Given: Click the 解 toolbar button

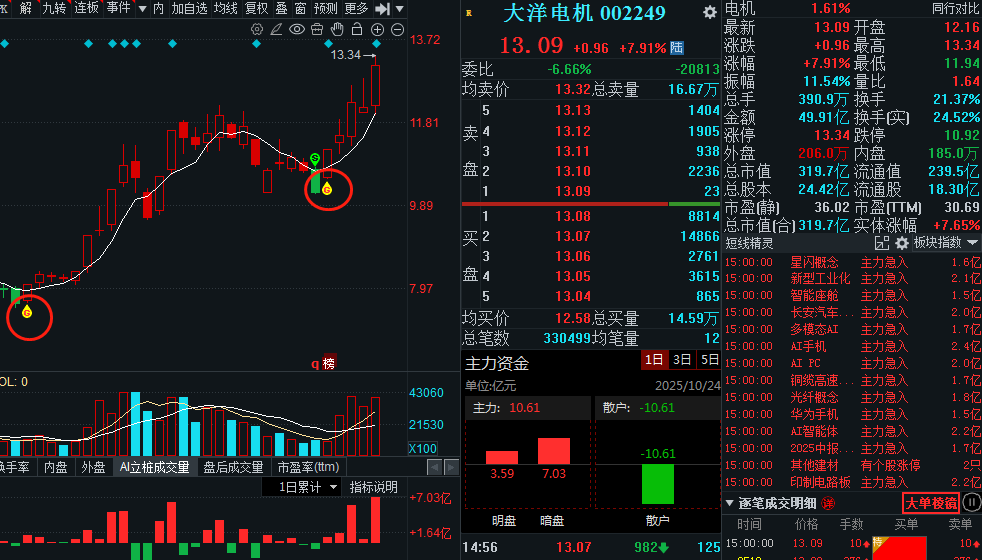Looking at the screenshot, I should pos(26,8).
